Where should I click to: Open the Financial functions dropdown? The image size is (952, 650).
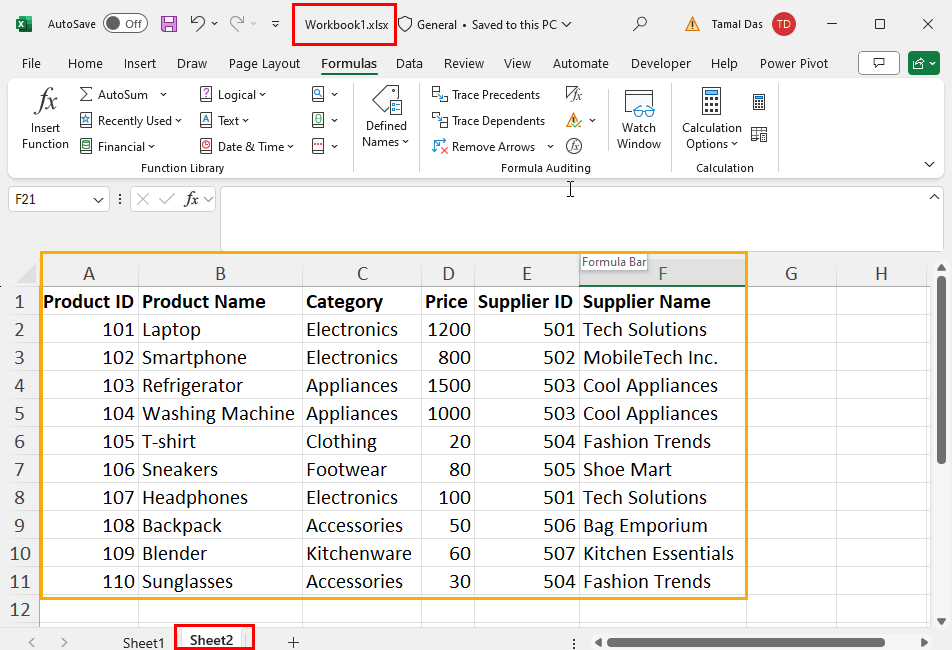click(117, 146)
